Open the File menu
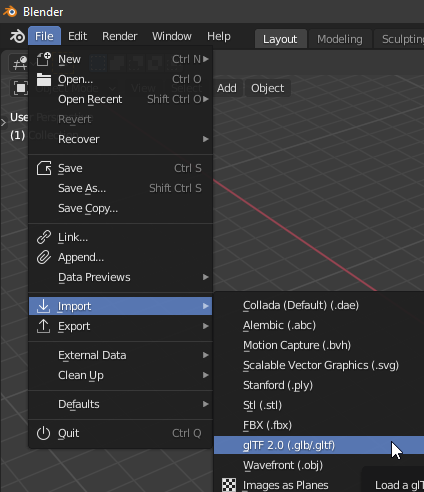The width and height of the screenshot is (424, 492). pos(44,36)
